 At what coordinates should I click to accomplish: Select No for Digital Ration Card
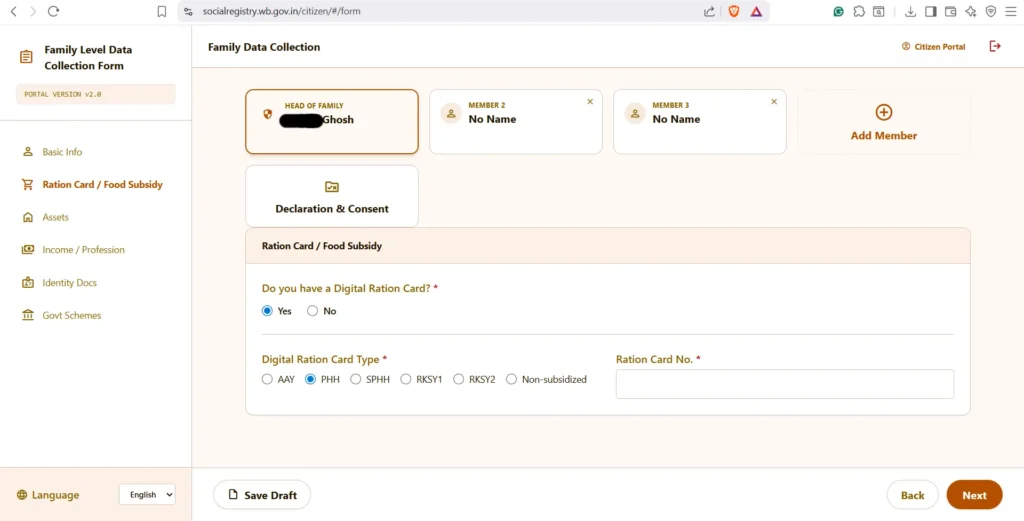(x=312, y=311)
